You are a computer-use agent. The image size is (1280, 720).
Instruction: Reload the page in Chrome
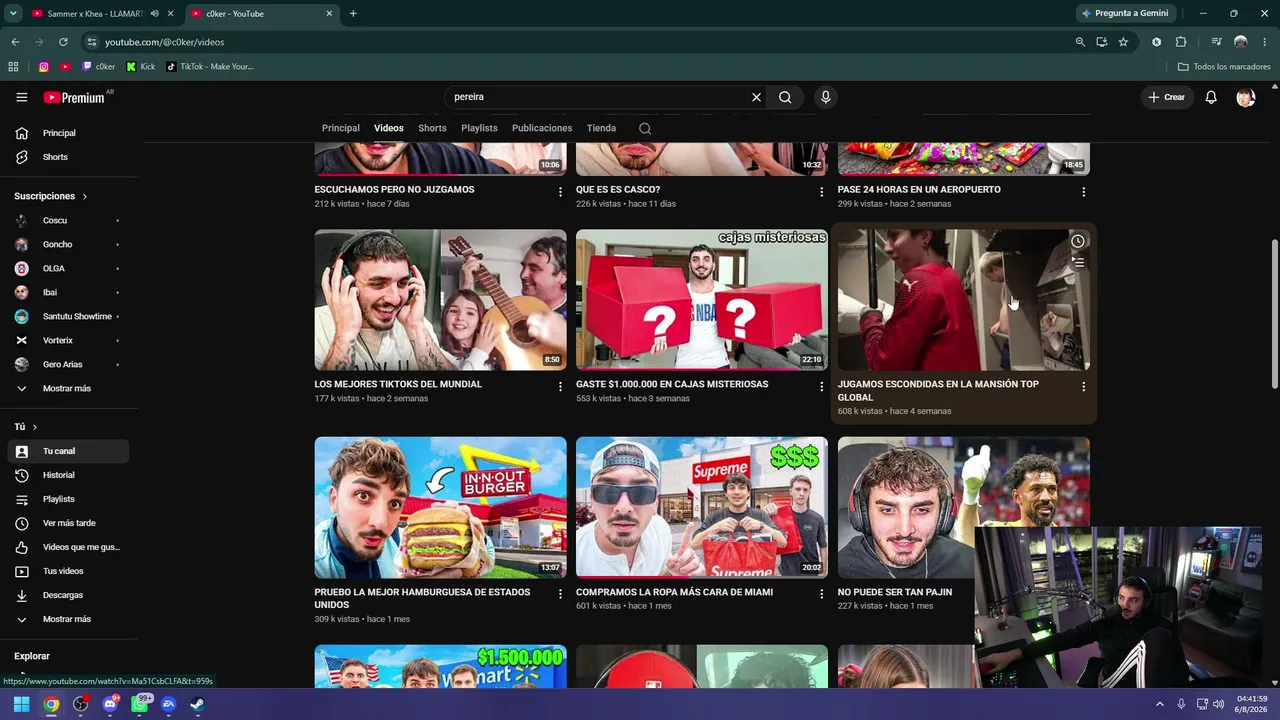[63, 42]
